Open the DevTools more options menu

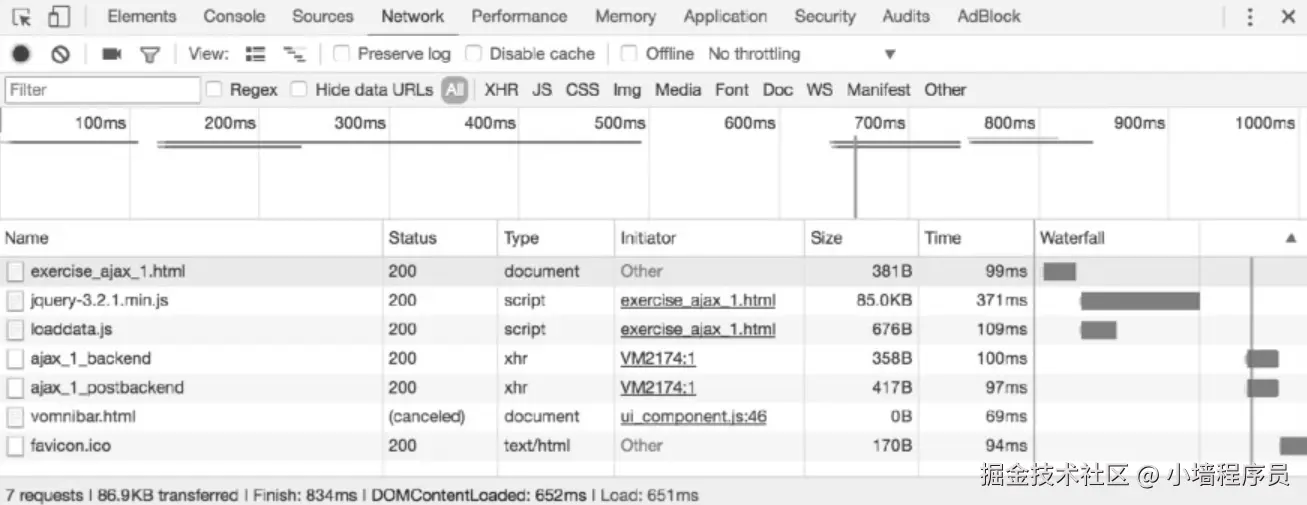(1250, 17)
